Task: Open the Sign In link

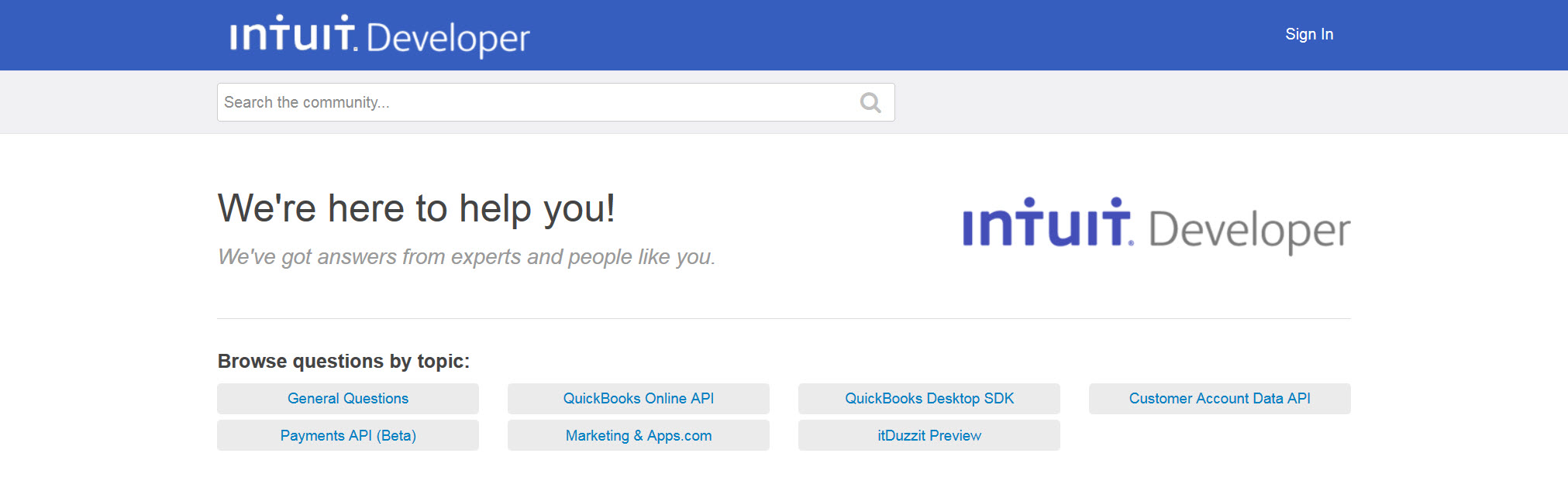Action: [1309, 34]
